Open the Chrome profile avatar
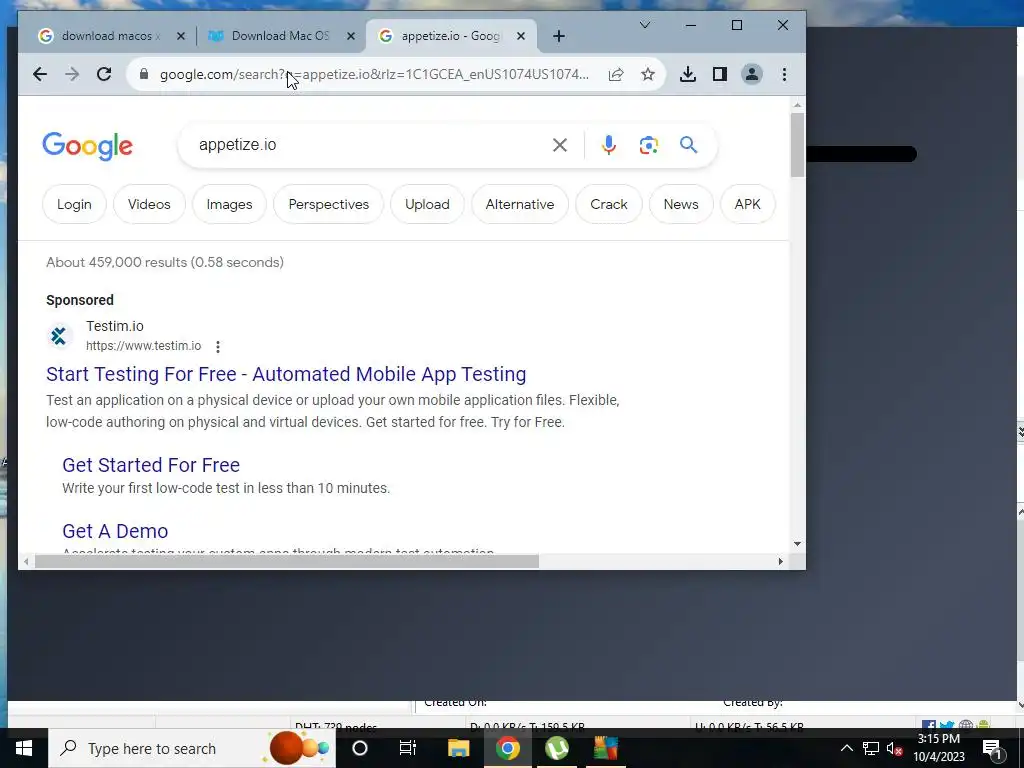Viewport: 1024px width, 768px height. (752, 74)
